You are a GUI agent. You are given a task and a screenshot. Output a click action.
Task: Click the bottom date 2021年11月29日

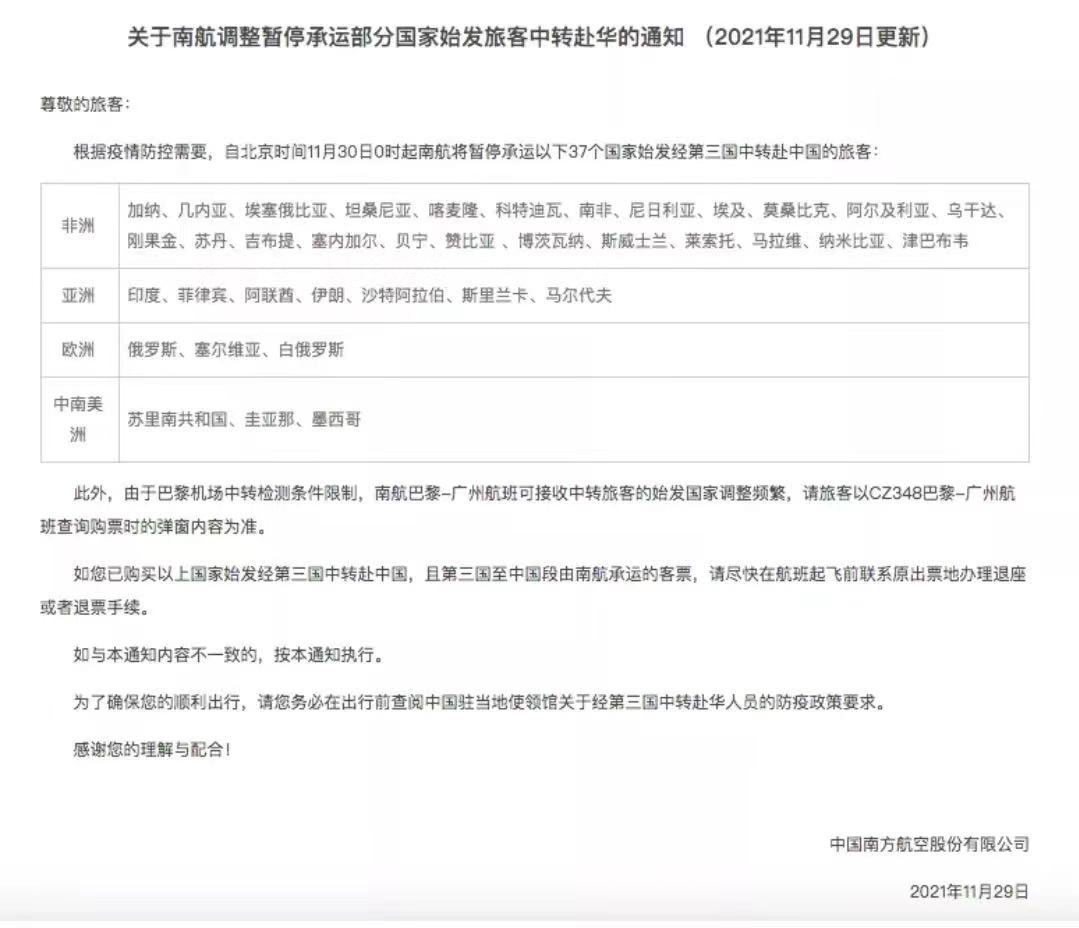(x=969, y=892)
